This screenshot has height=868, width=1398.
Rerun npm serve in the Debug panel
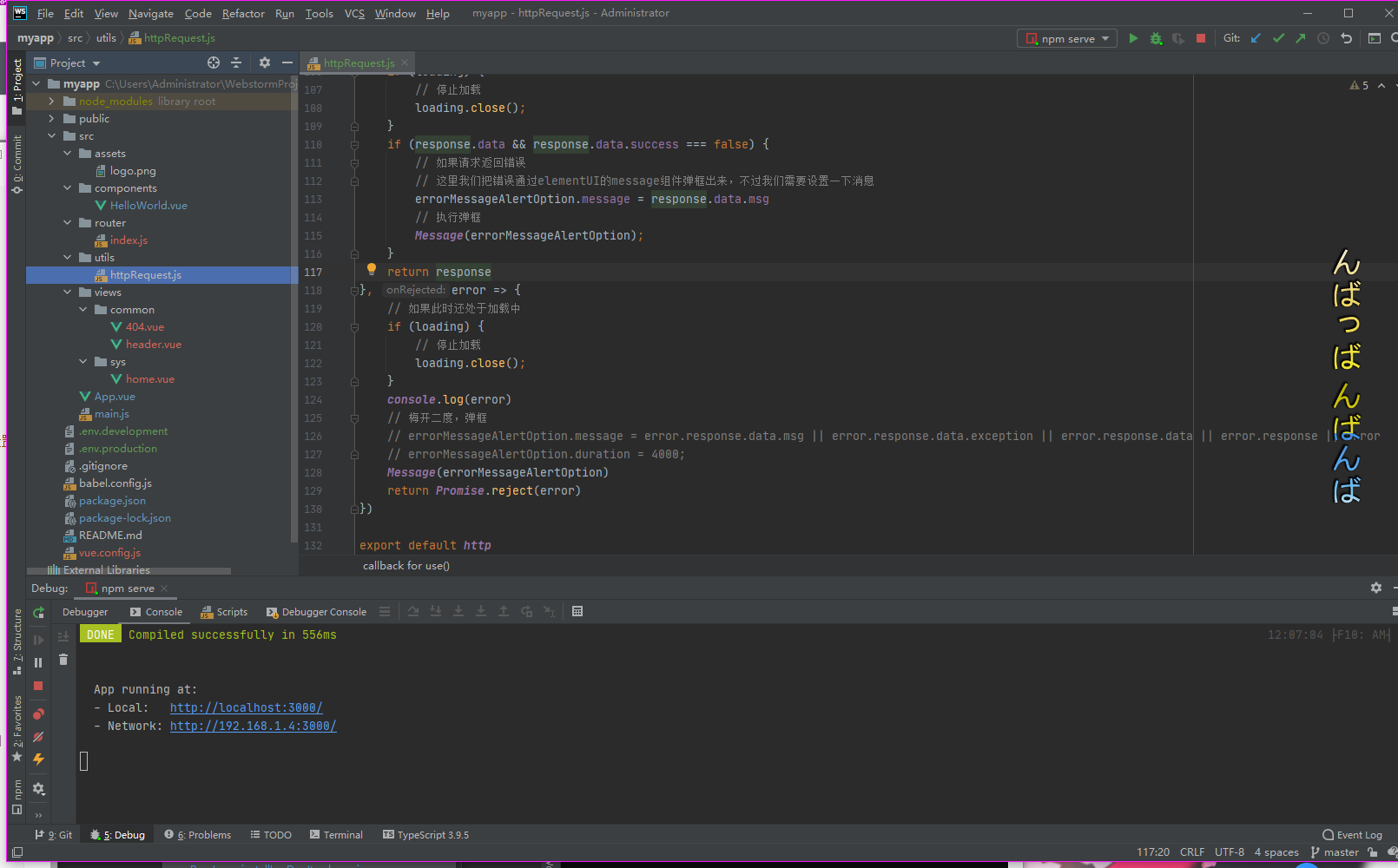[38, 613]
